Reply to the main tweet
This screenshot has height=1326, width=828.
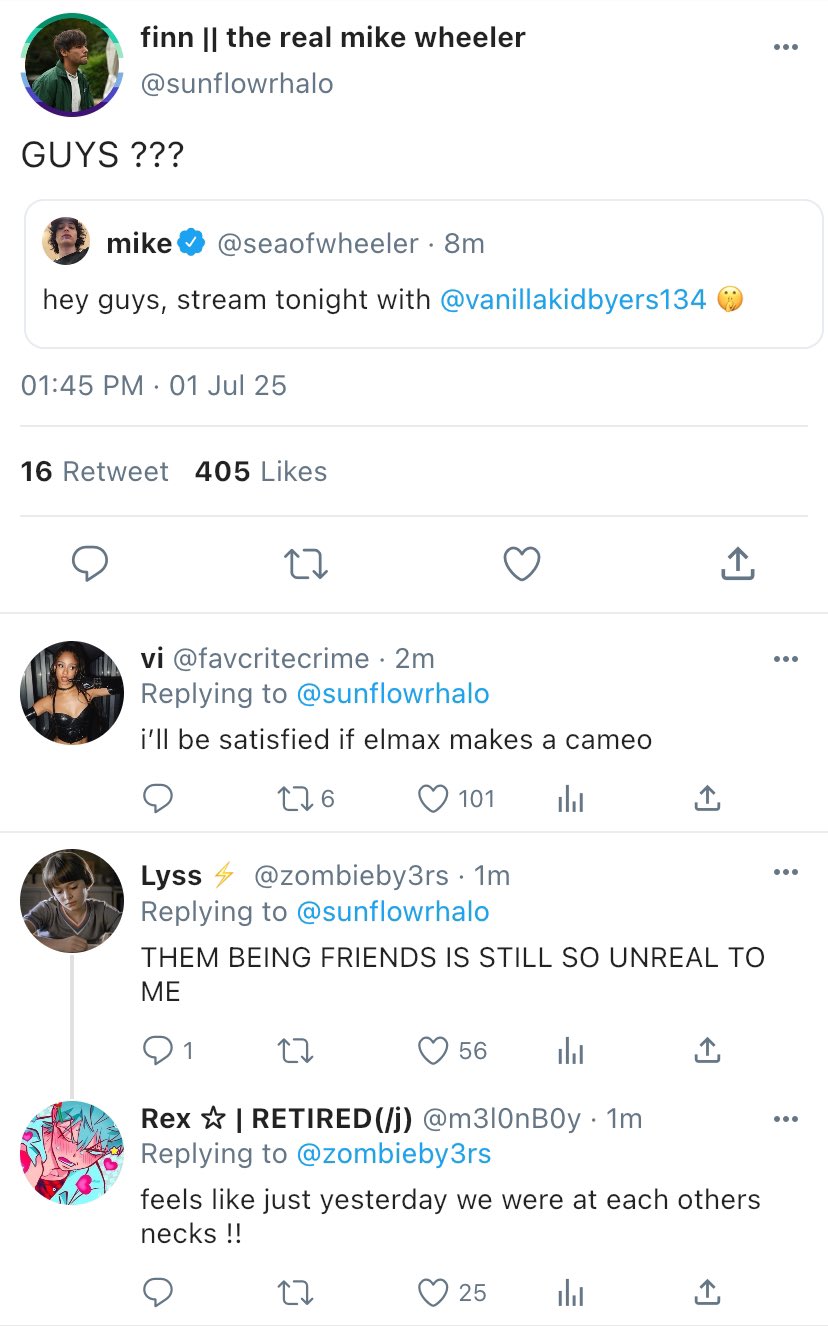(x=90, y=565)
